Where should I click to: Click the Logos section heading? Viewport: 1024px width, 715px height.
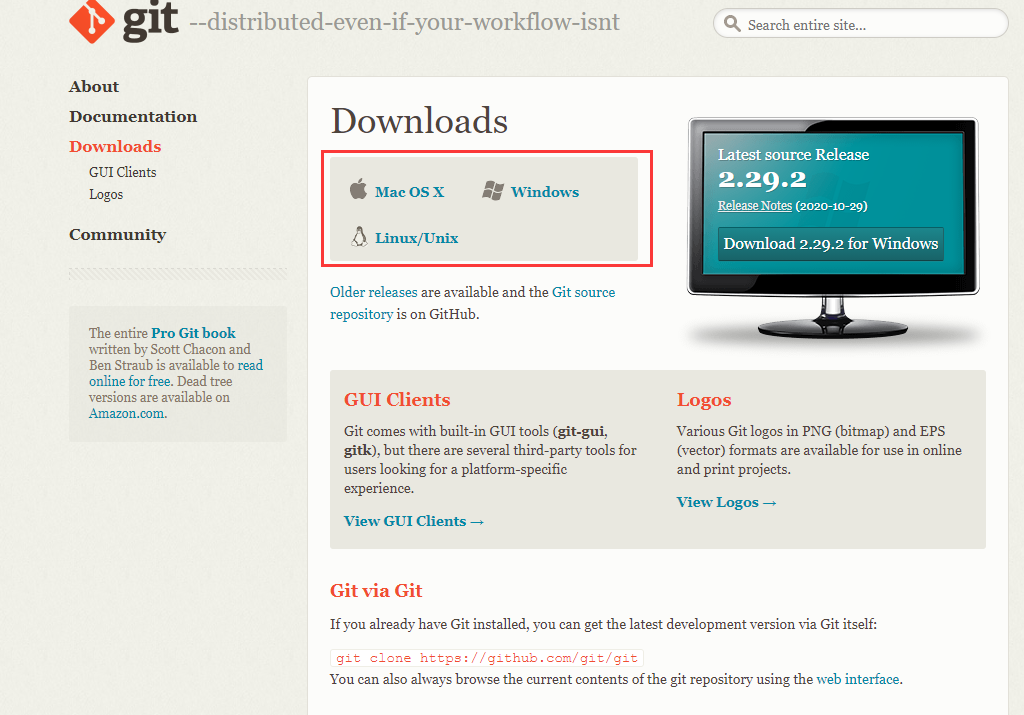(704, 400)
